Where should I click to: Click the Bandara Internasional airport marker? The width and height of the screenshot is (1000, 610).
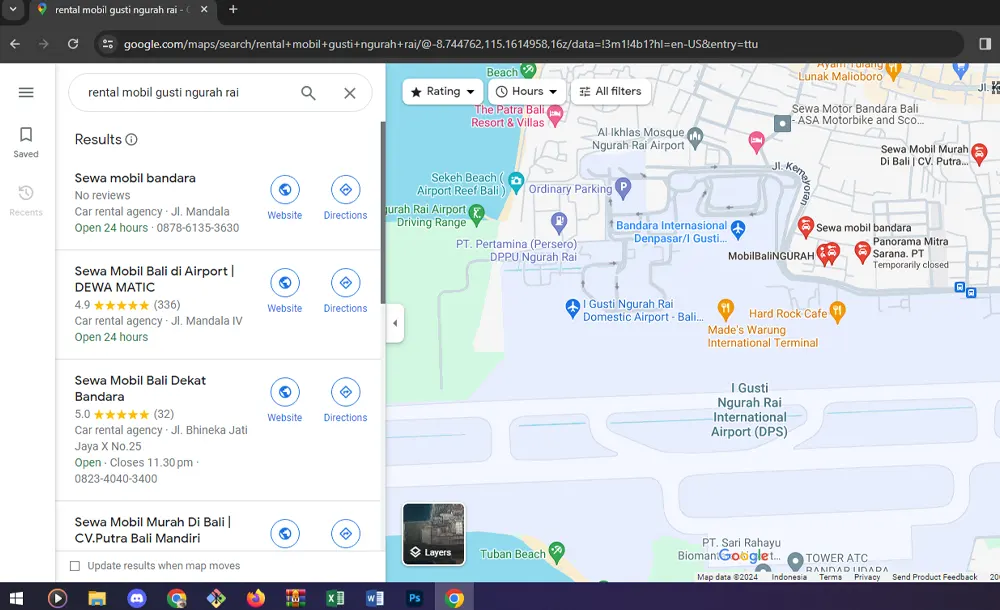tap(738, 228)
